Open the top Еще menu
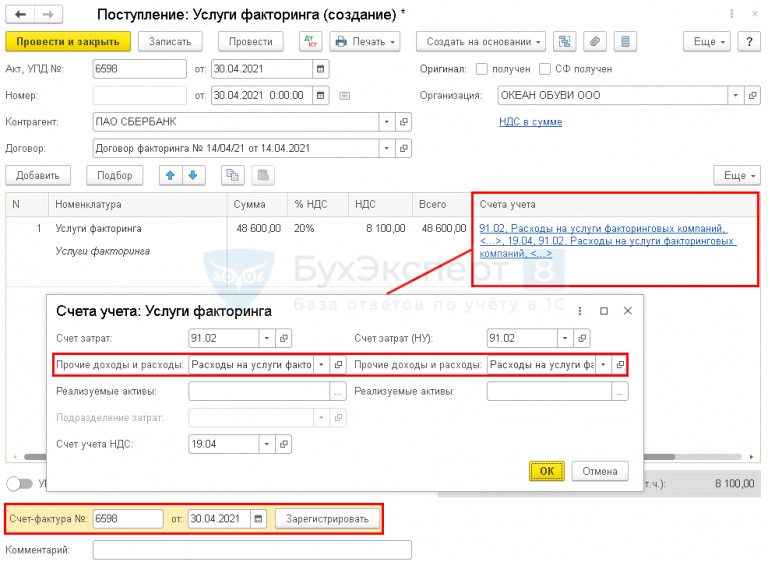768x562 pixels. click(707, 42)
